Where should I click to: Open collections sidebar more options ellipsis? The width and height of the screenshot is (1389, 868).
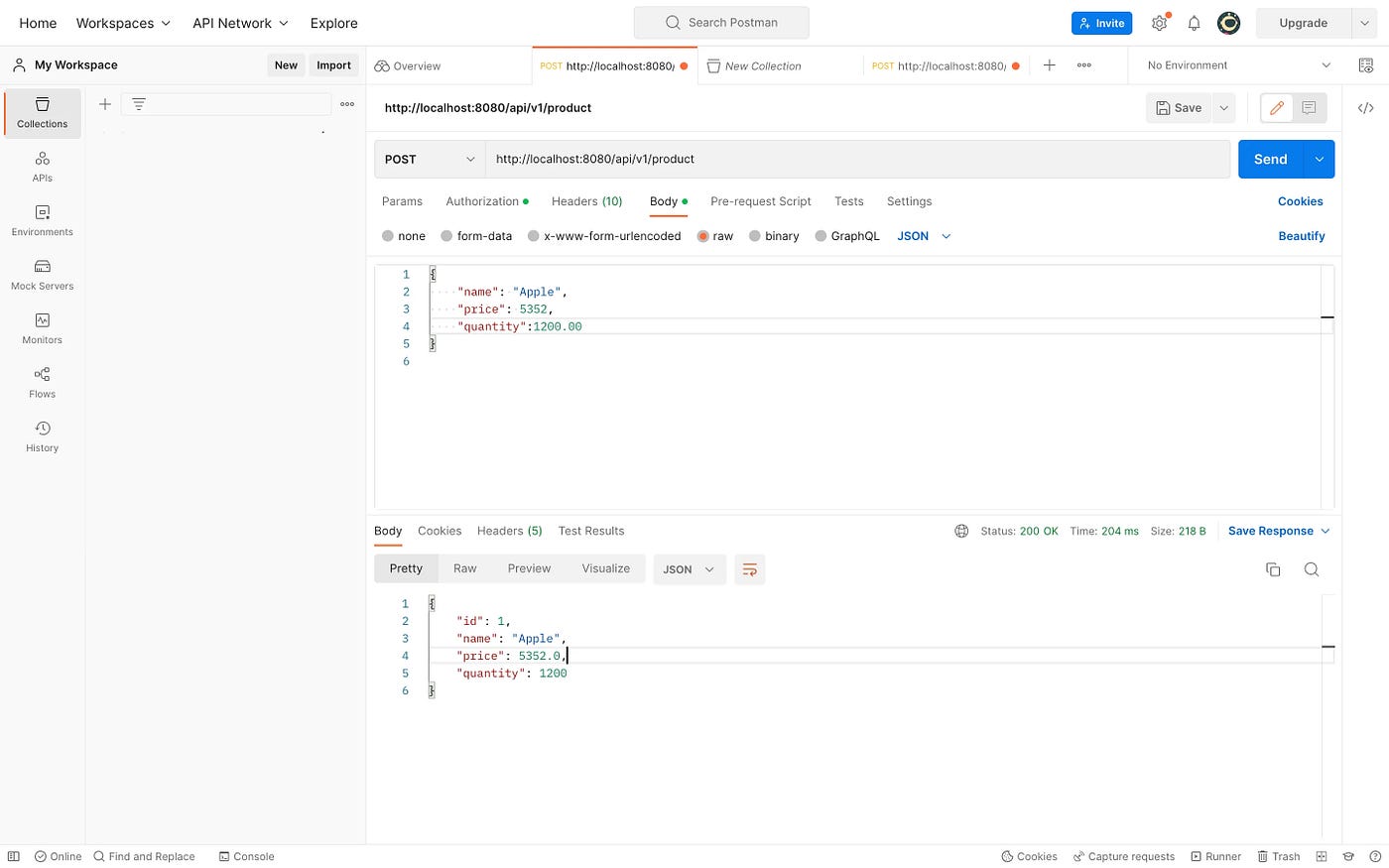(347, 104)
